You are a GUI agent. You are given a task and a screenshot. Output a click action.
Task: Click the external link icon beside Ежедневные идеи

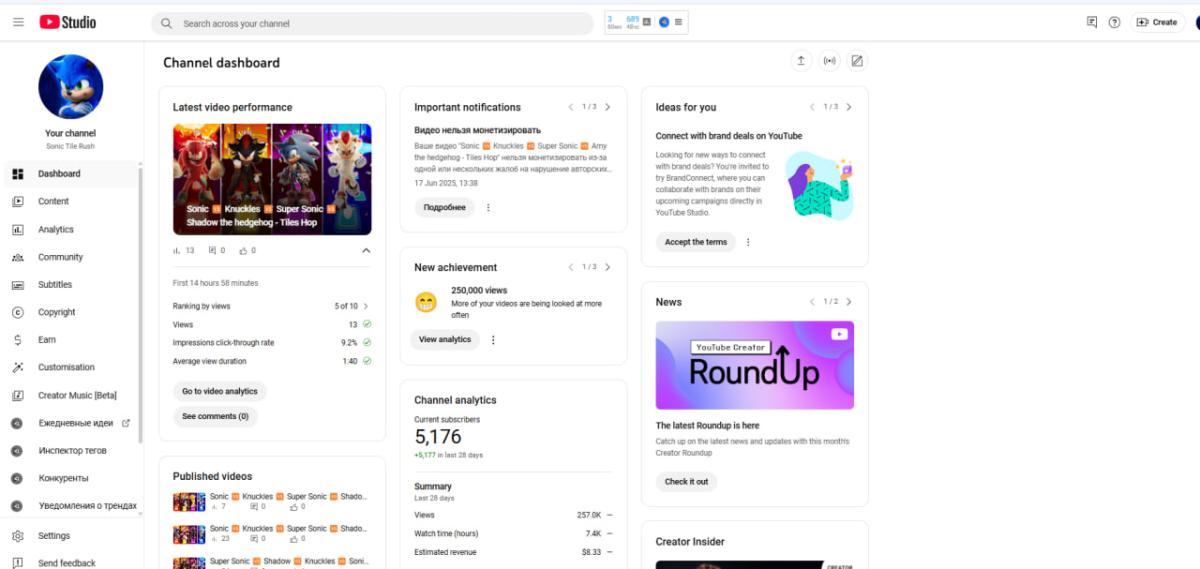tap(126, 423)
